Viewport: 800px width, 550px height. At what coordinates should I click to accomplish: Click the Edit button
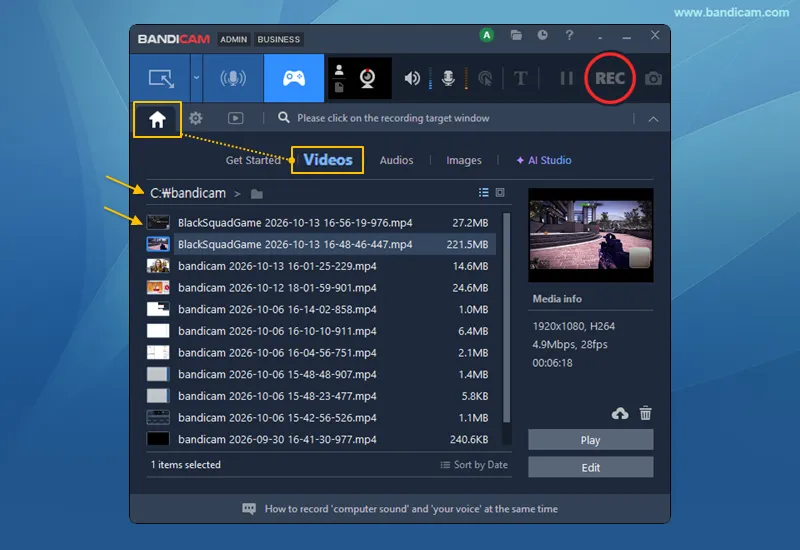click(590, 467)
